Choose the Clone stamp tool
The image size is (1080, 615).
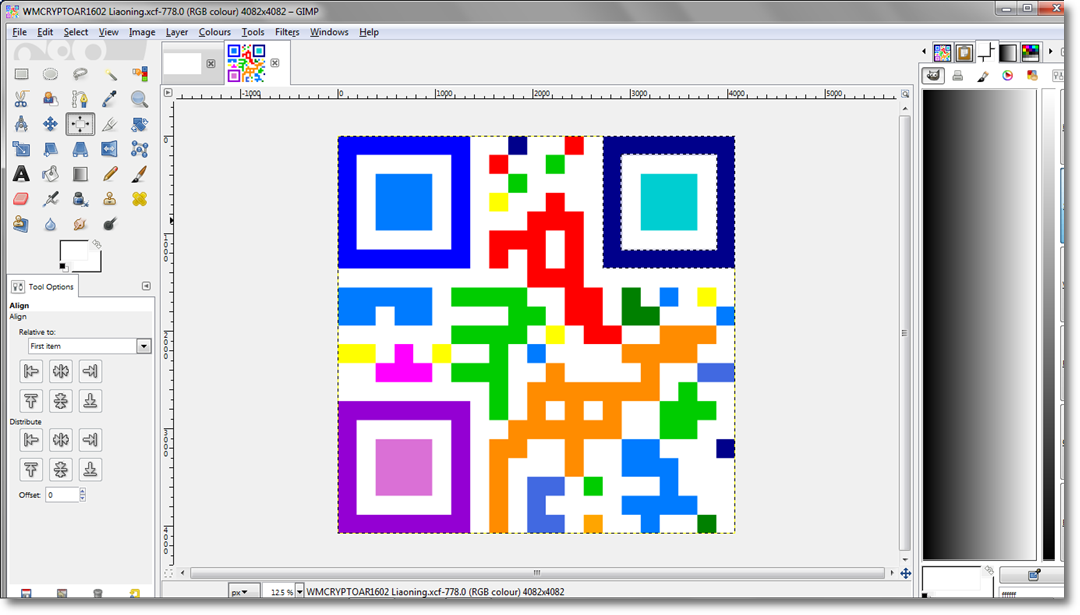(110, 199)
